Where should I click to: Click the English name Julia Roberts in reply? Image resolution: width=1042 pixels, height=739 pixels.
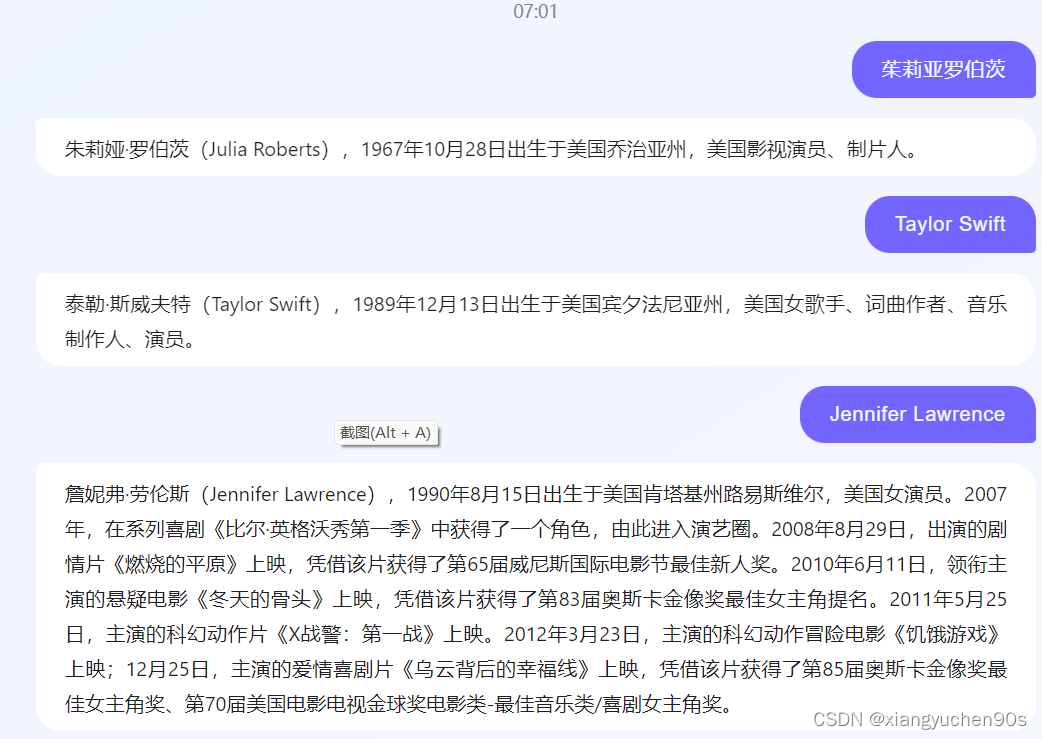point(264,150)
